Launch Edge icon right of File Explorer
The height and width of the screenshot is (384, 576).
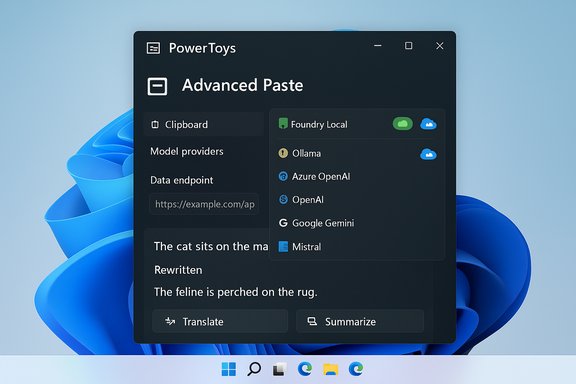click(x=356, y=369)
